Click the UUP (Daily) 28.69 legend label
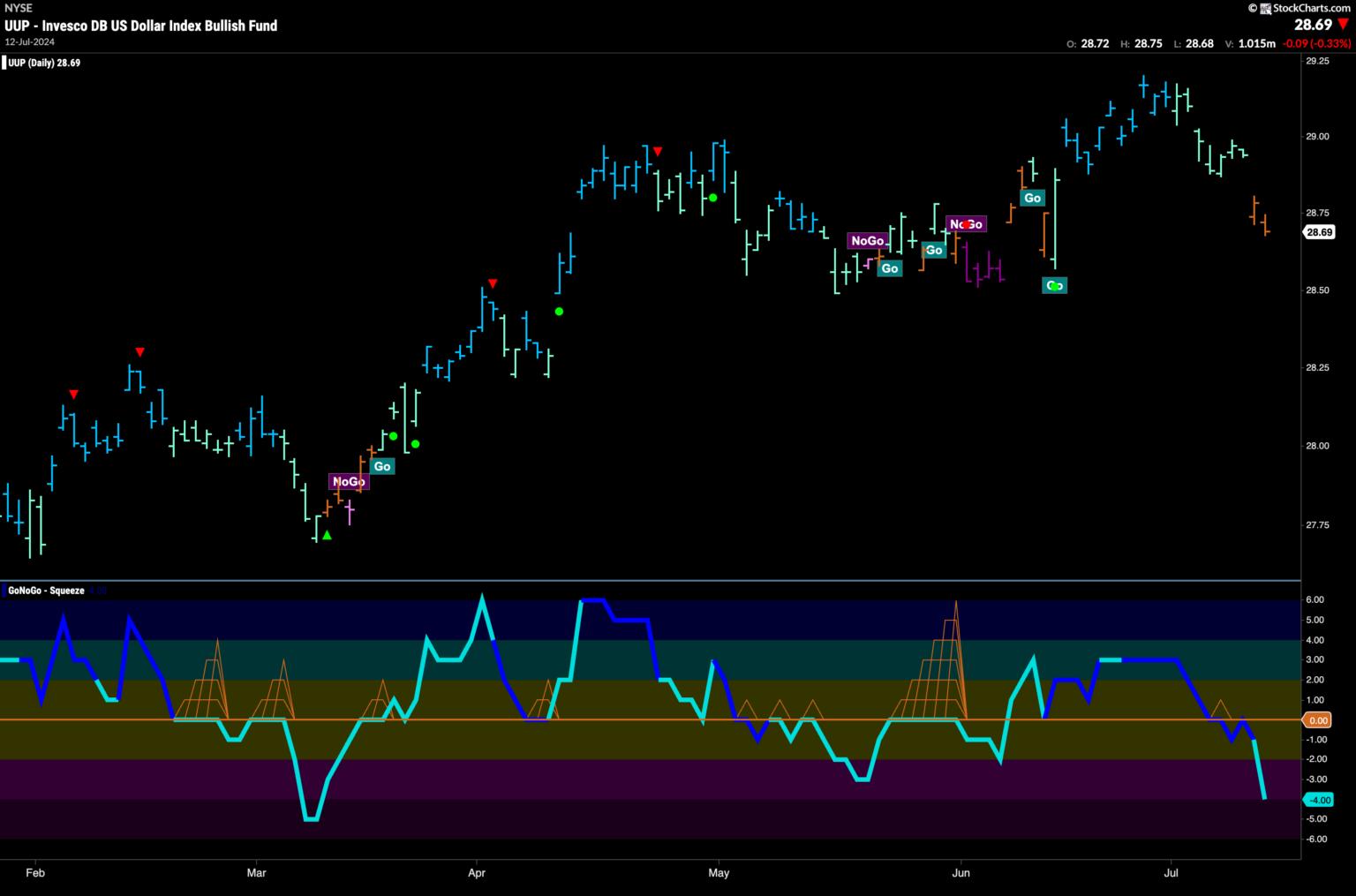This screenshot has width=1356, height=896. tap(44, 63)
